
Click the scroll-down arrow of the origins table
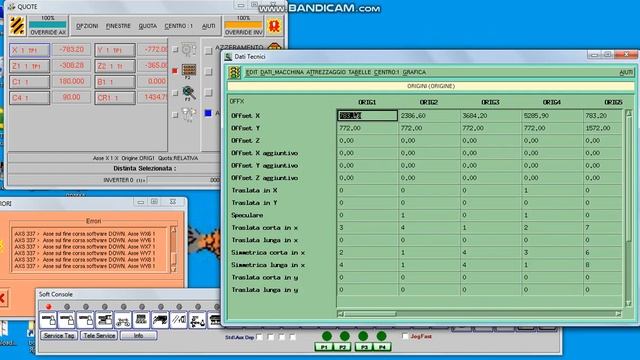click(628, 303)
